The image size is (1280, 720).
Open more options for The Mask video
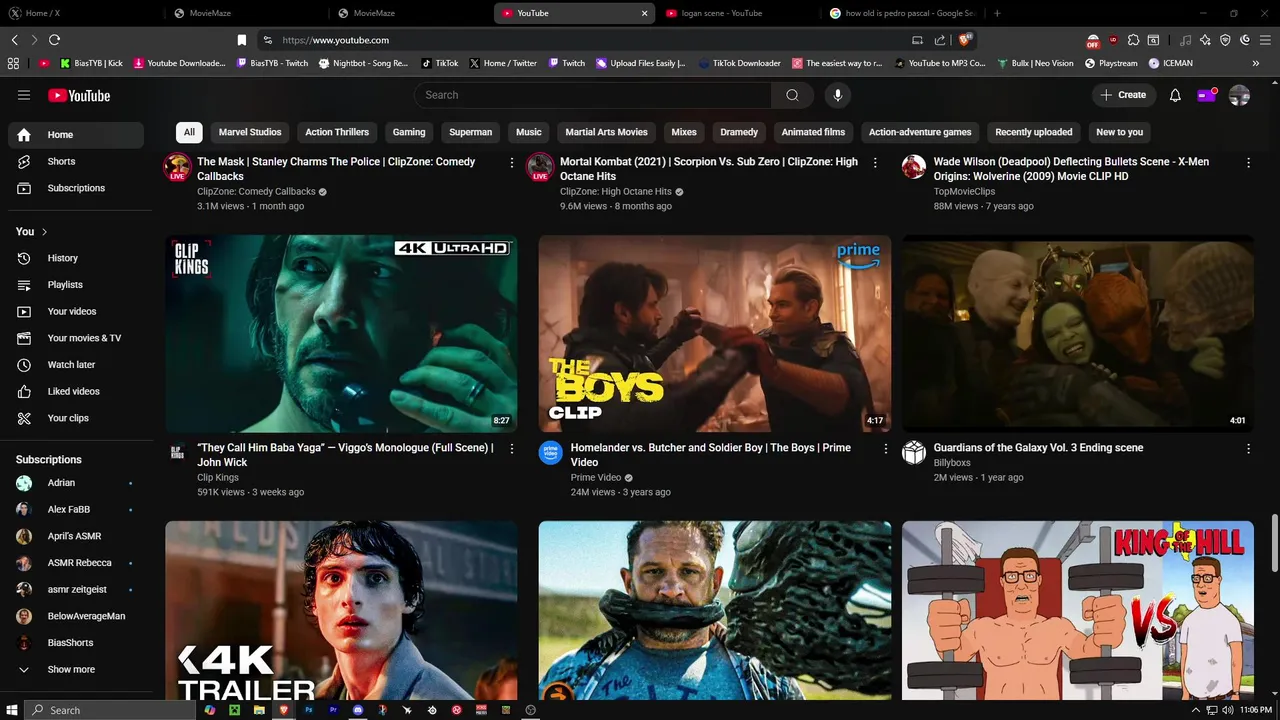[512, 162]
